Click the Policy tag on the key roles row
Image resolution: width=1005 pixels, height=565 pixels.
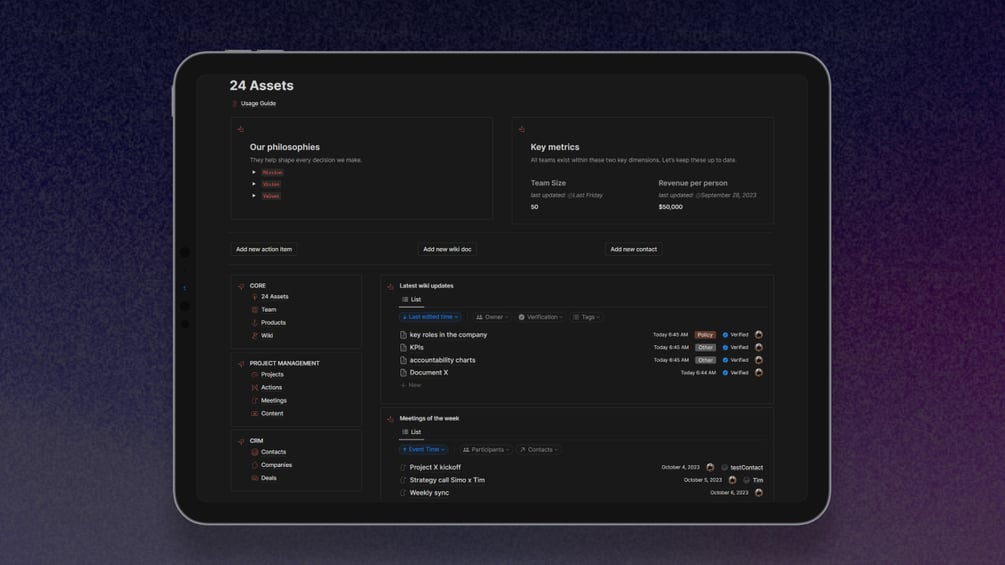[705, 335]
